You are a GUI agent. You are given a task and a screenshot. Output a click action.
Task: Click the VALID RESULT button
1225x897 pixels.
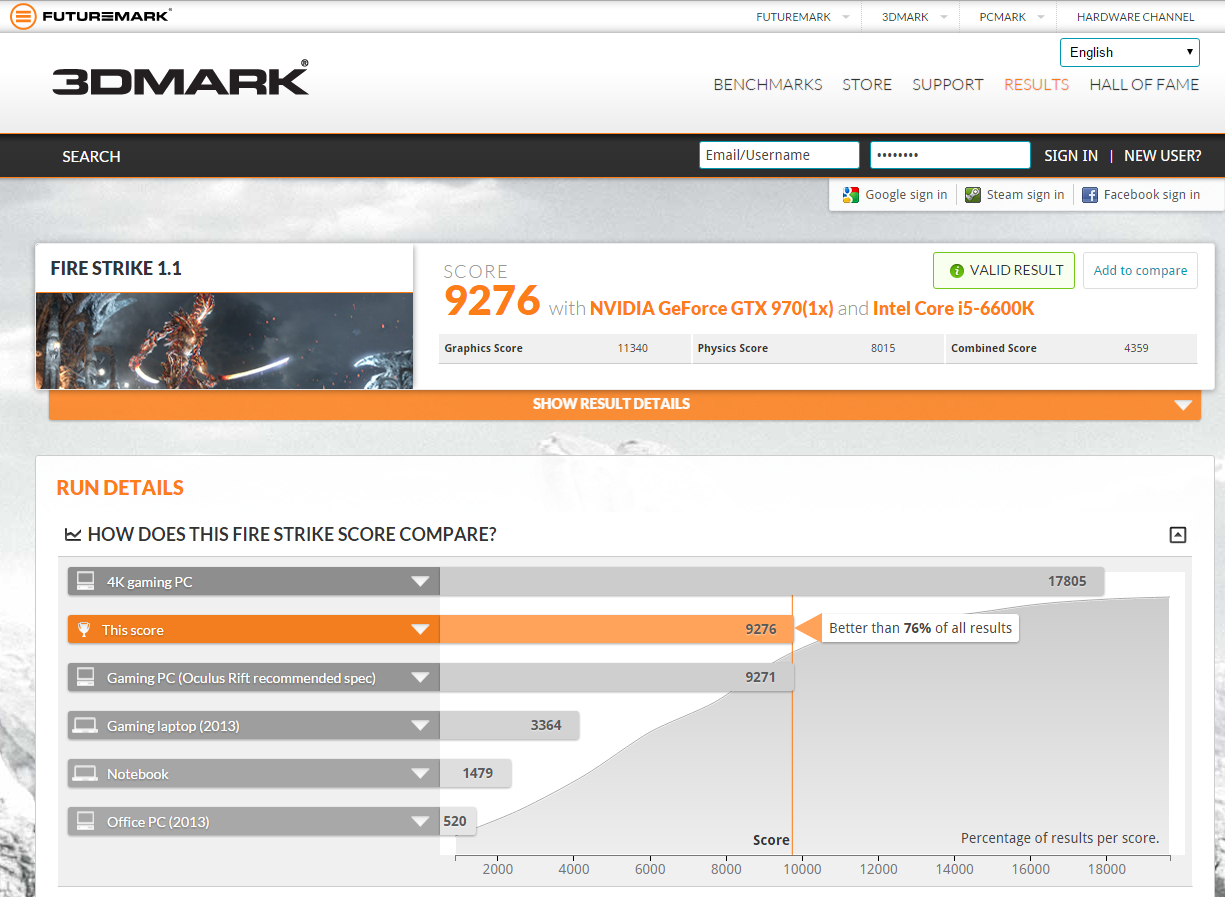point(1004,270)
